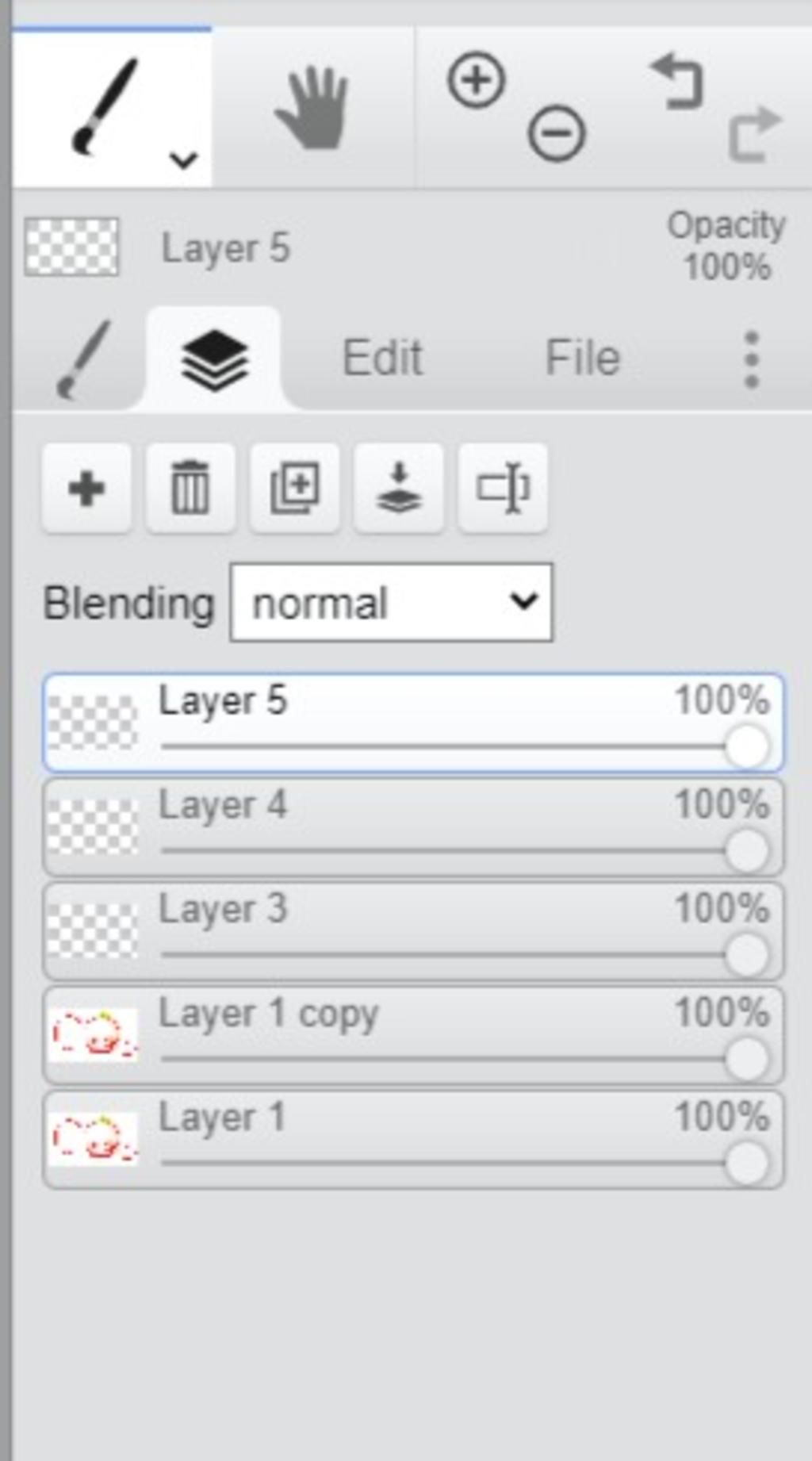This screenshot has height=1461, width=812.
Task: Open the File tab
Action: point(583,358)
